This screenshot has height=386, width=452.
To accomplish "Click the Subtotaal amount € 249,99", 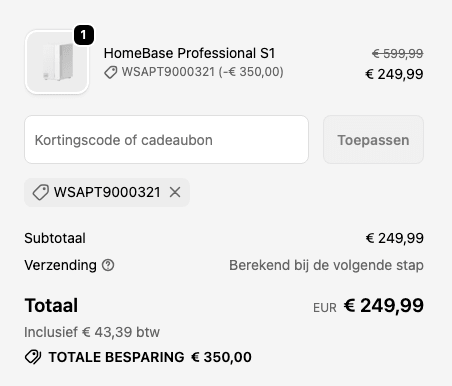I will point(395,238).
